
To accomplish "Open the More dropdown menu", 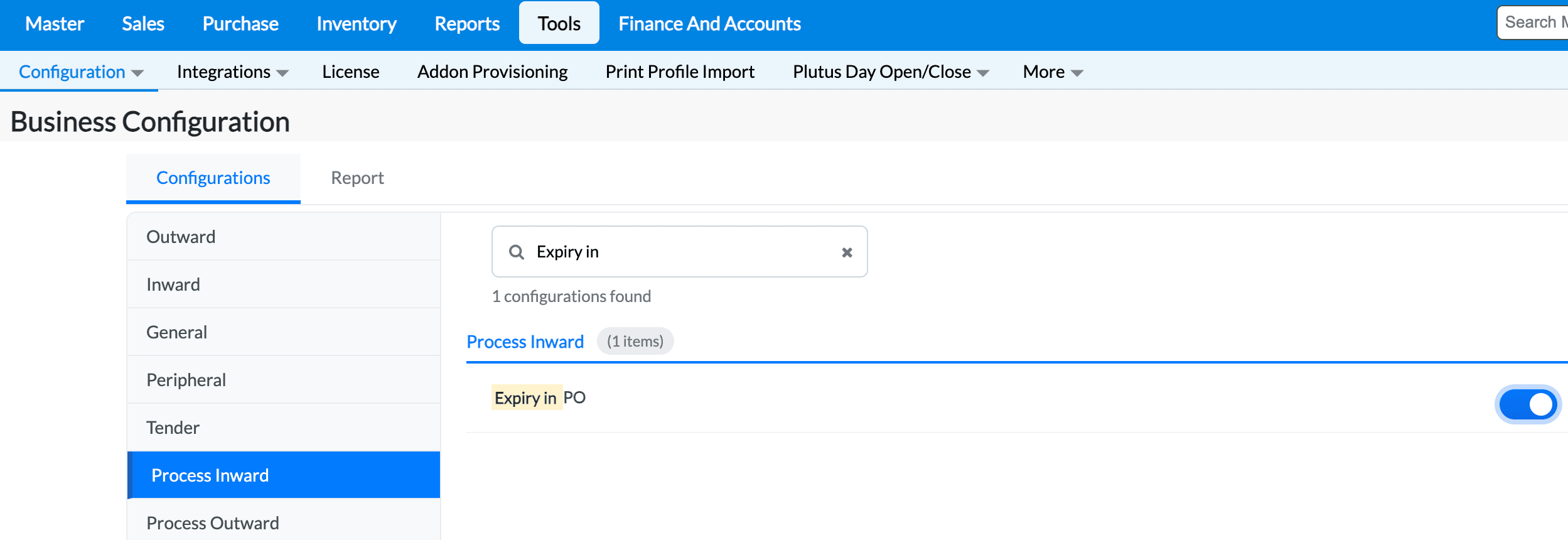I will click(1053, 72).
